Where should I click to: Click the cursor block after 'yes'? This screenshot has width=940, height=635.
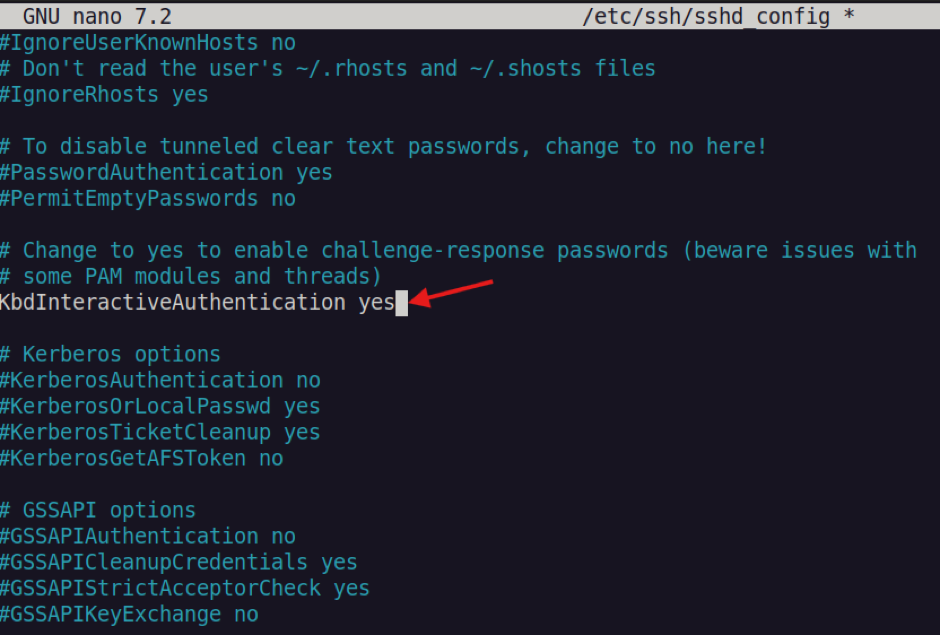(x=402, y=303)
